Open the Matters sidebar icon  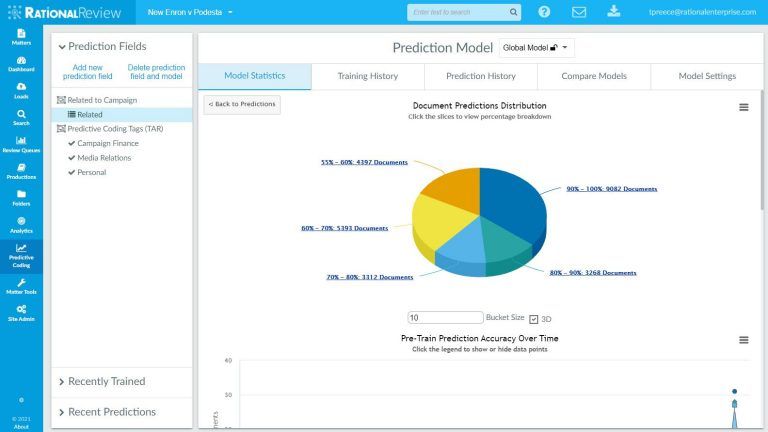[x=21, y=37]
